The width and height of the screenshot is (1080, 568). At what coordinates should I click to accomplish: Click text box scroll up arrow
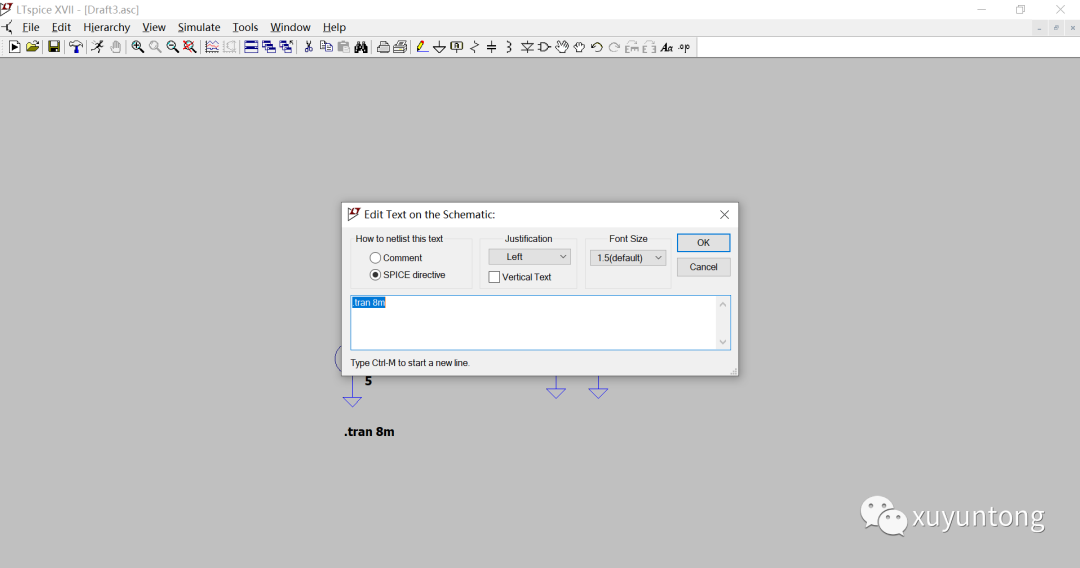click(723, 304)
